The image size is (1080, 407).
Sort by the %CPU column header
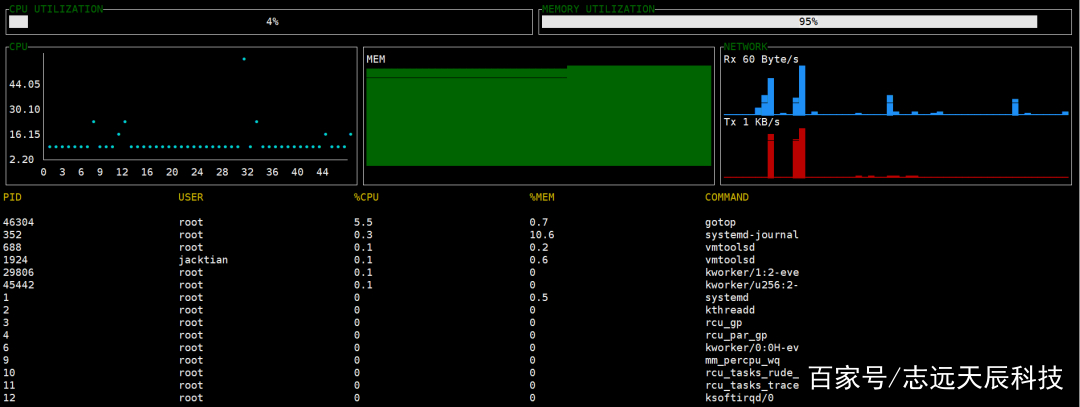pos(366,198)
